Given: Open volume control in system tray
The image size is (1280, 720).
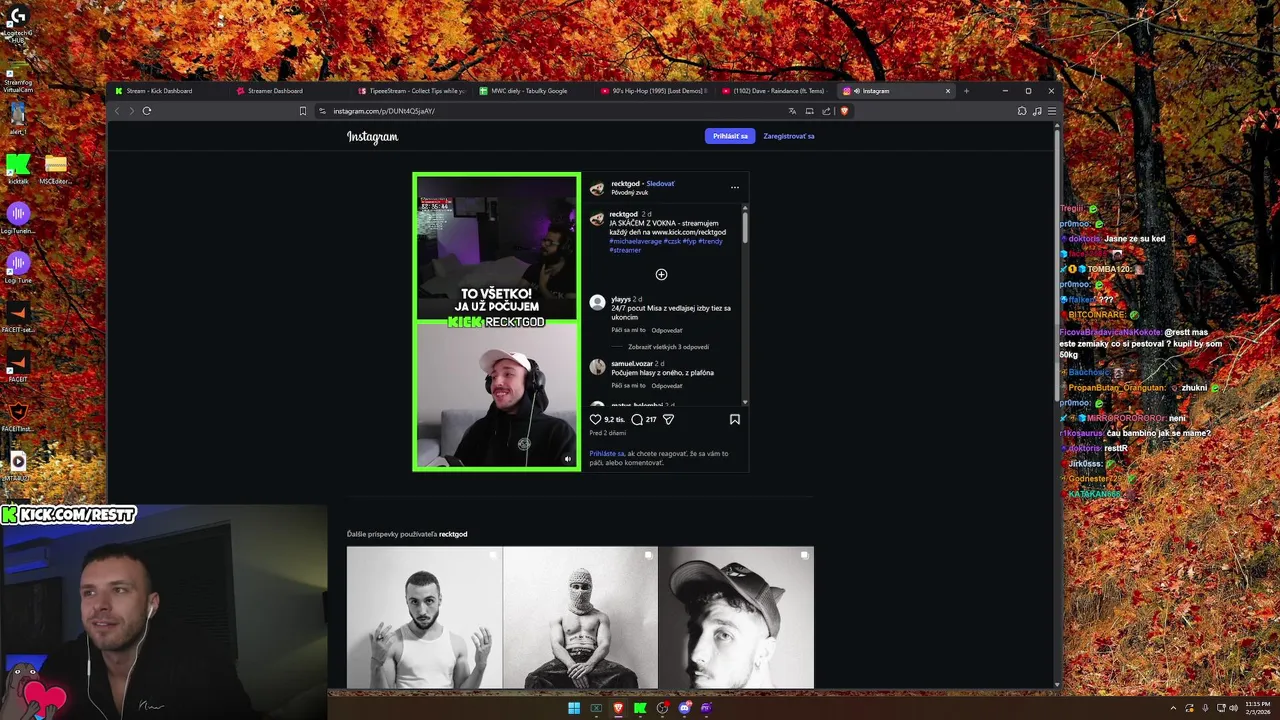Looking at the screenshot, I should click(x=1233, y=708).
